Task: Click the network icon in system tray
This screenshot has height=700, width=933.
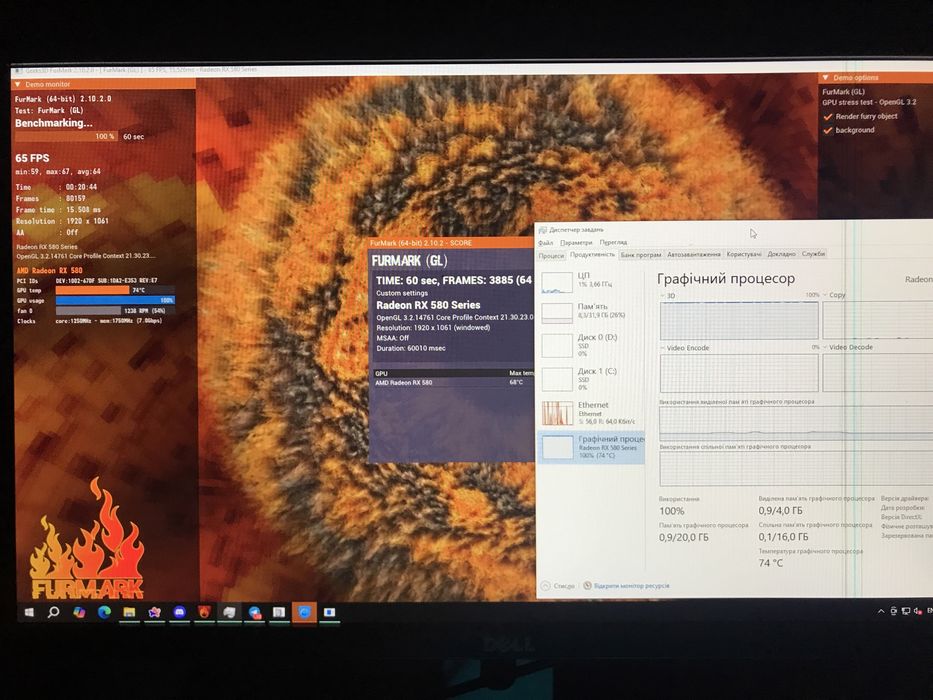Action: click(906, 611)
